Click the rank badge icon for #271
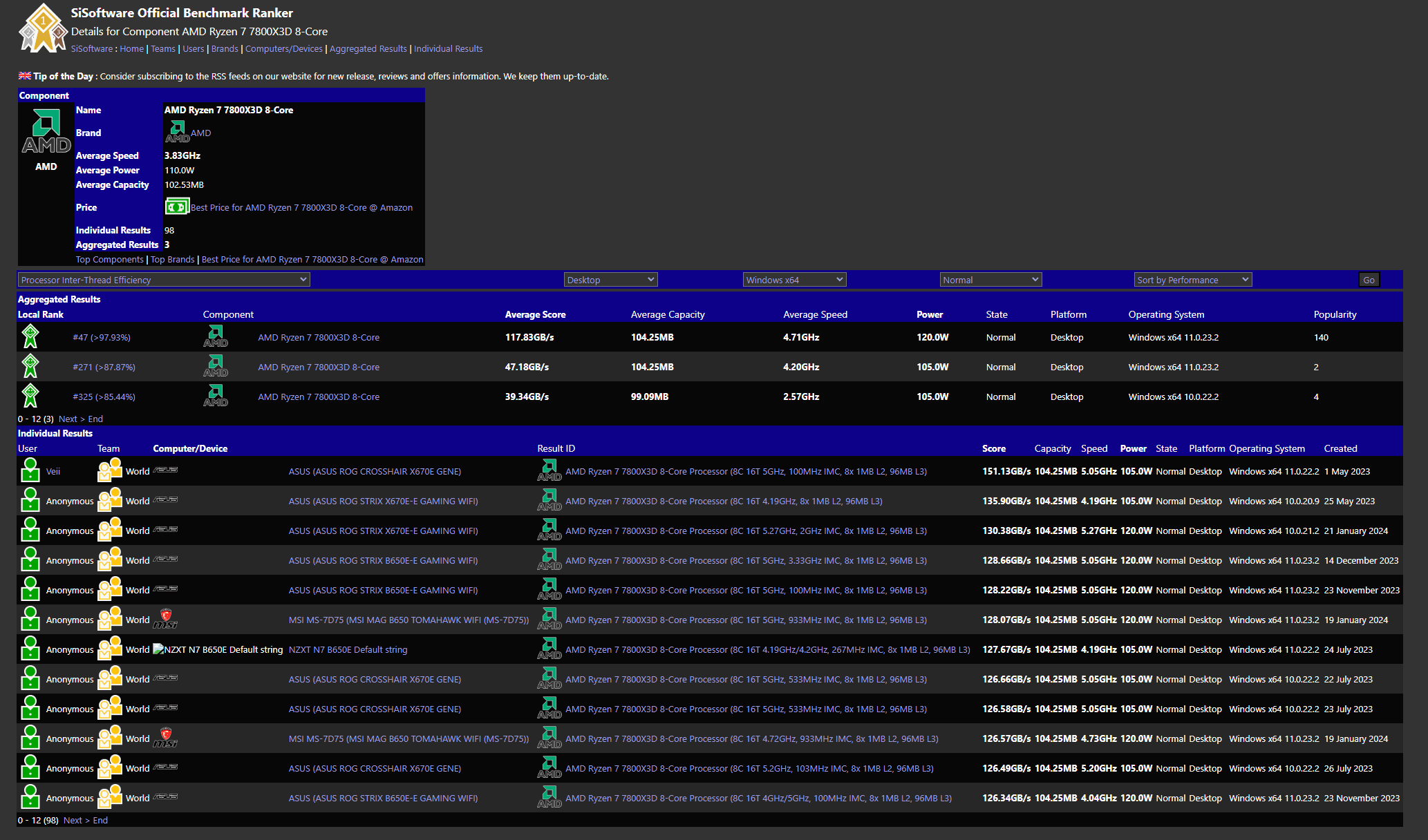This screenshot has height=840, width=1428. click(x=30, y=366)
